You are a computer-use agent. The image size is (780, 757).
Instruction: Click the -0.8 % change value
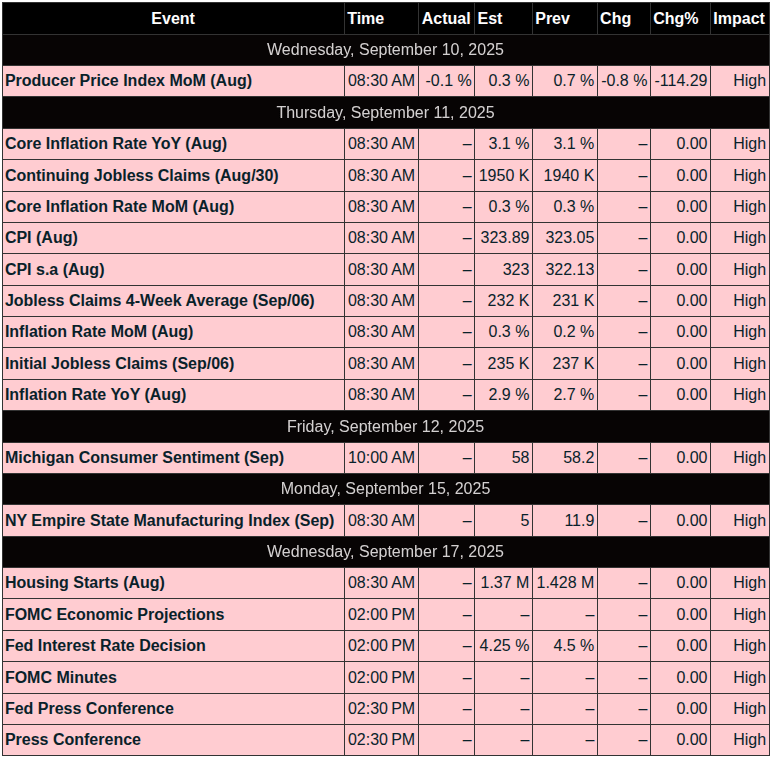(624, 81)
